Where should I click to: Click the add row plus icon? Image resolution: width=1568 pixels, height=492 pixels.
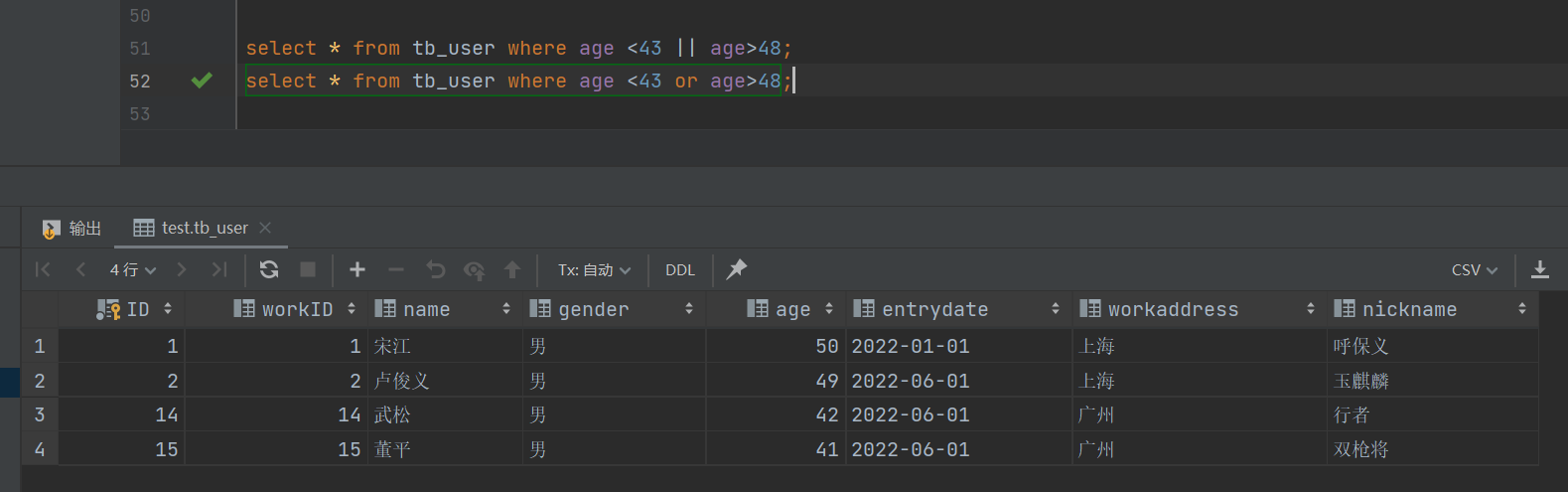pyautogui.click(x=357, y=269)
